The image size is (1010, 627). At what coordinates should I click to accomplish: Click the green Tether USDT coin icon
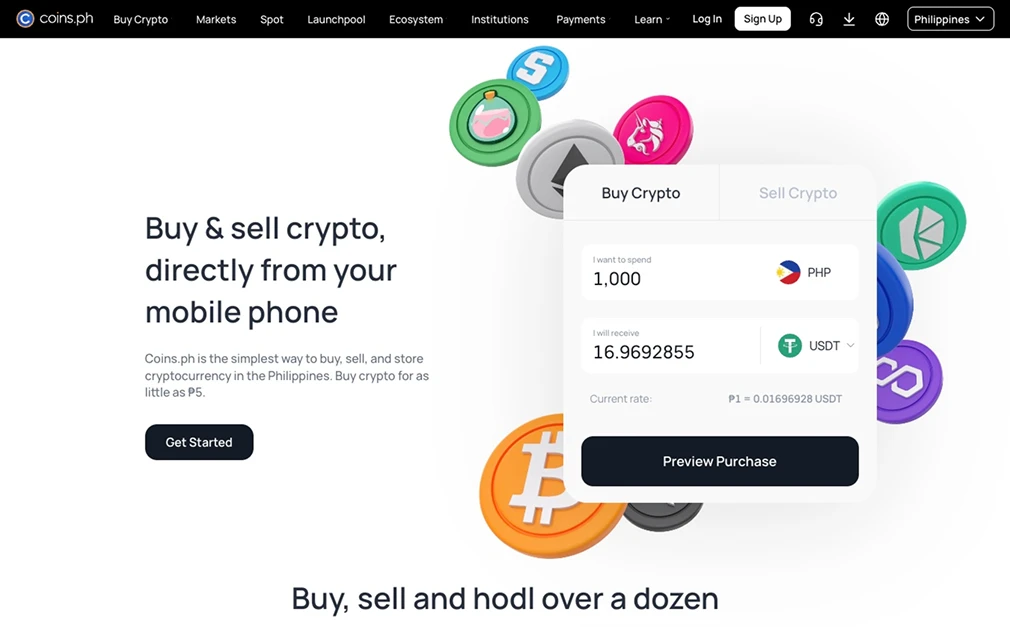[790, 345]
